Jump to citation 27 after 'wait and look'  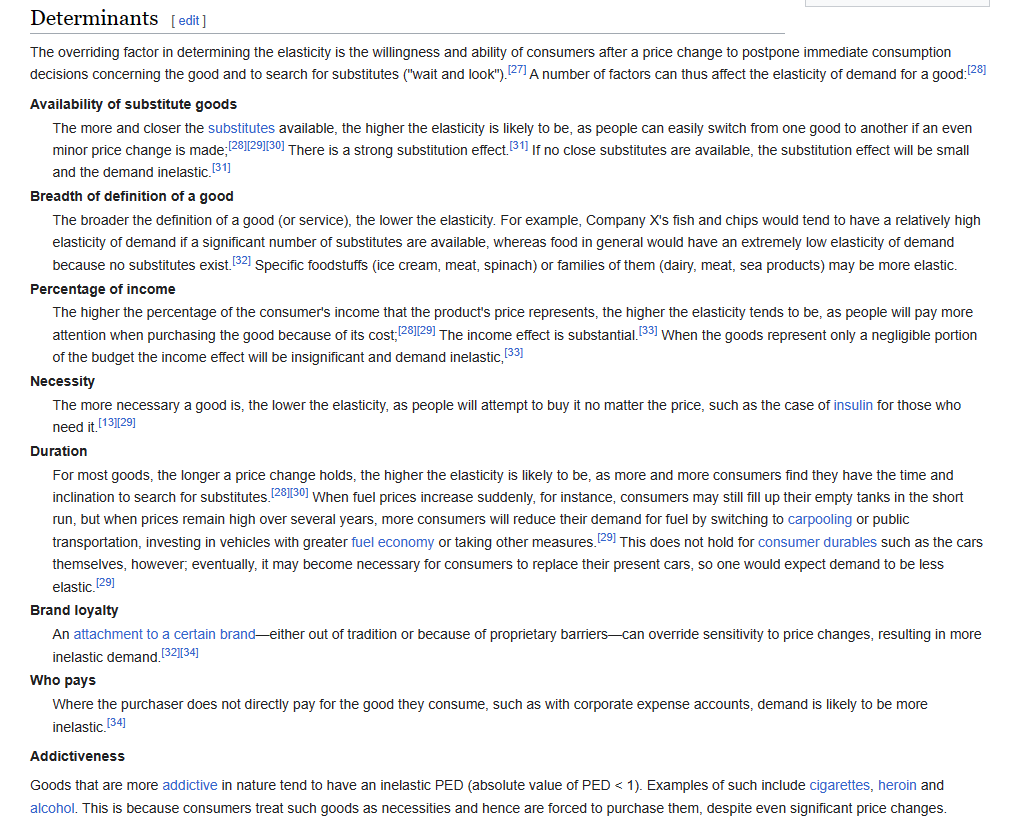coord(517,71)
